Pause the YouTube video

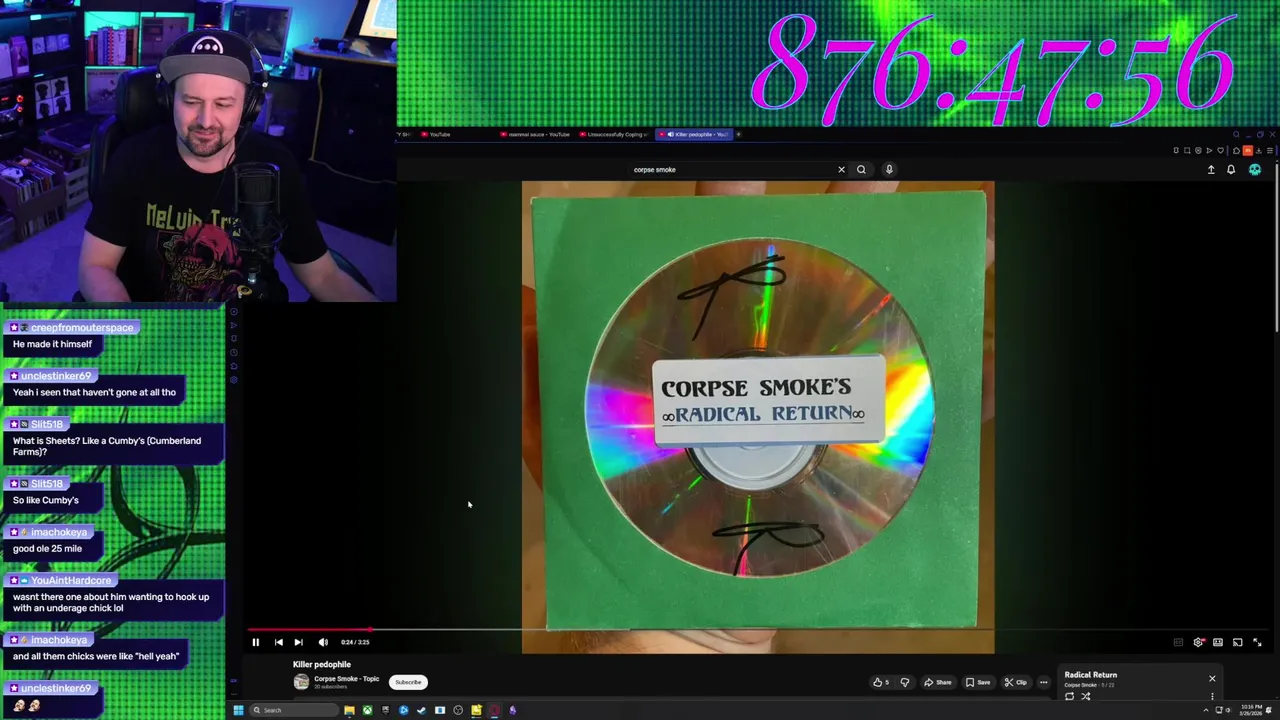coord(255,642)
